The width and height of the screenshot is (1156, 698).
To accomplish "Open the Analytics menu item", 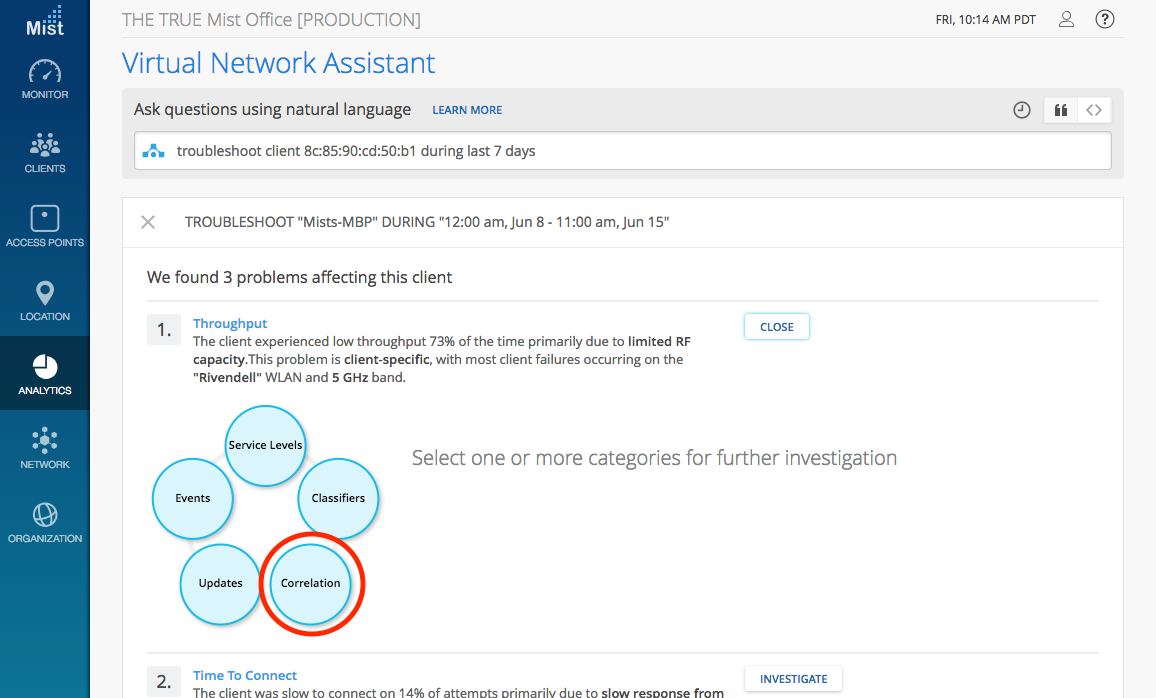I will [x=45, y=376].
